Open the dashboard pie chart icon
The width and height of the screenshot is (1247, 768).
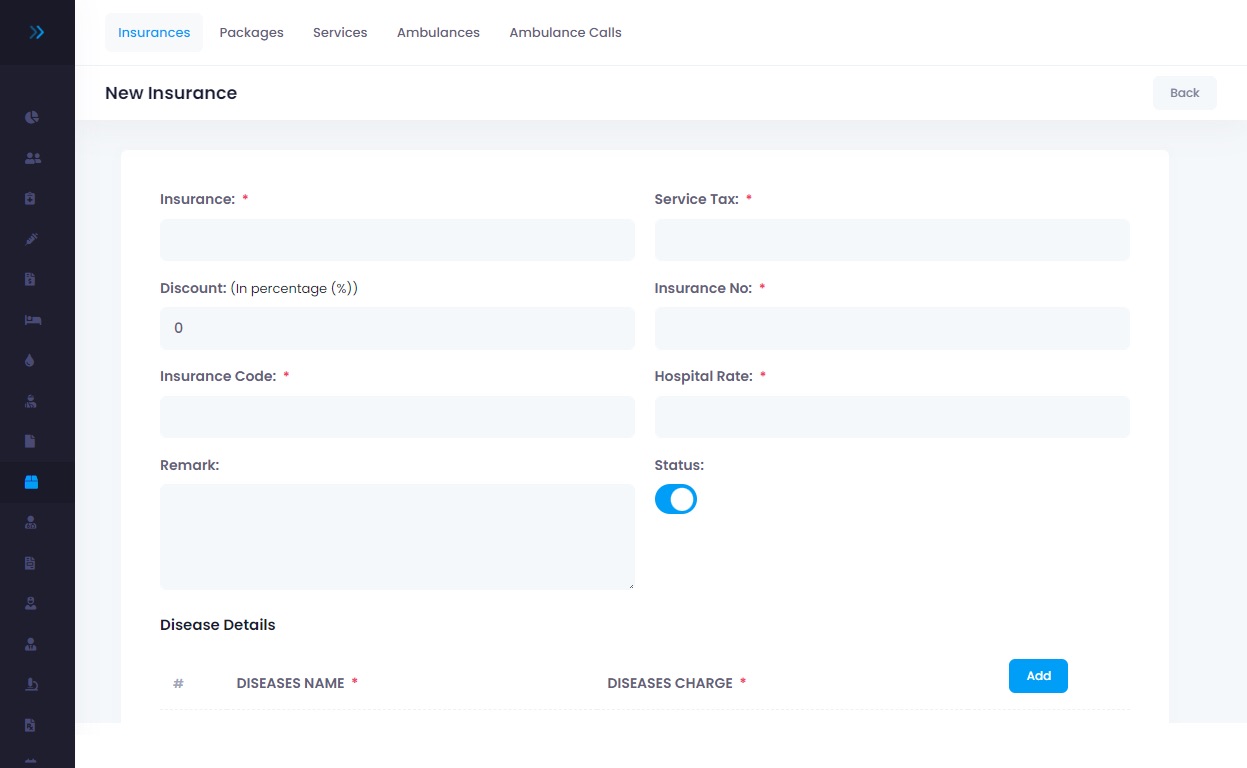pyautogui.click(x=31, y=117)
